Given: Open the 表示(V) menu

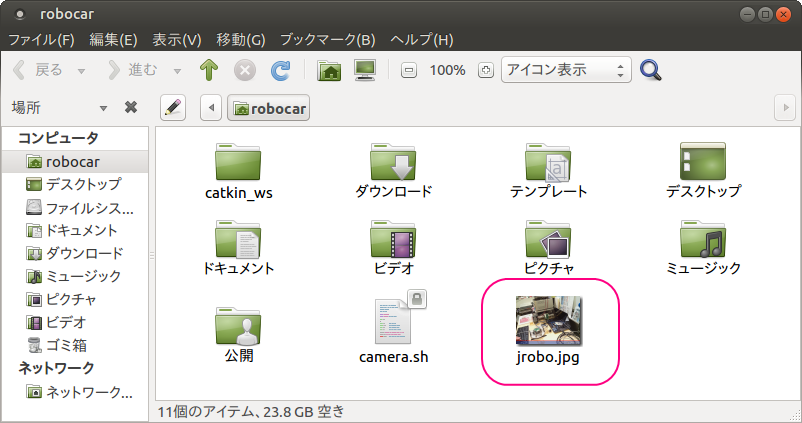Looking at the screenshot, I should click(176, 39).
